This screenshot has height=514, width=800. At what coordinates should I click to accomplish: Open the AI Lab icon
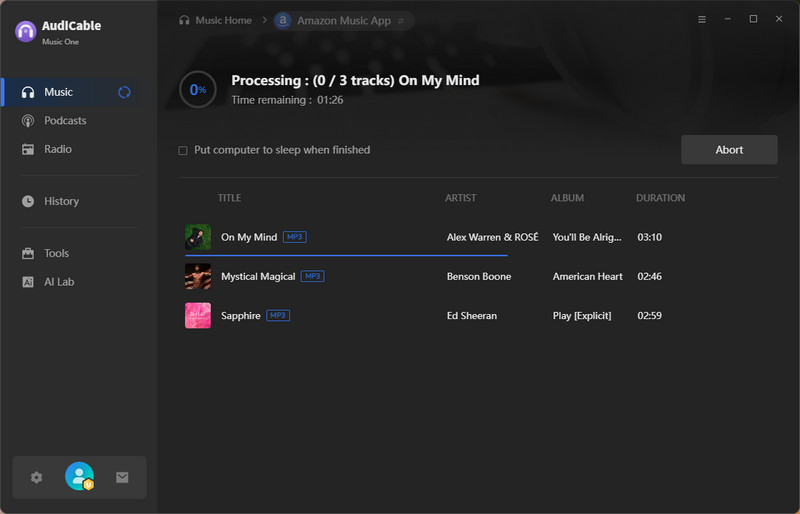28,282
